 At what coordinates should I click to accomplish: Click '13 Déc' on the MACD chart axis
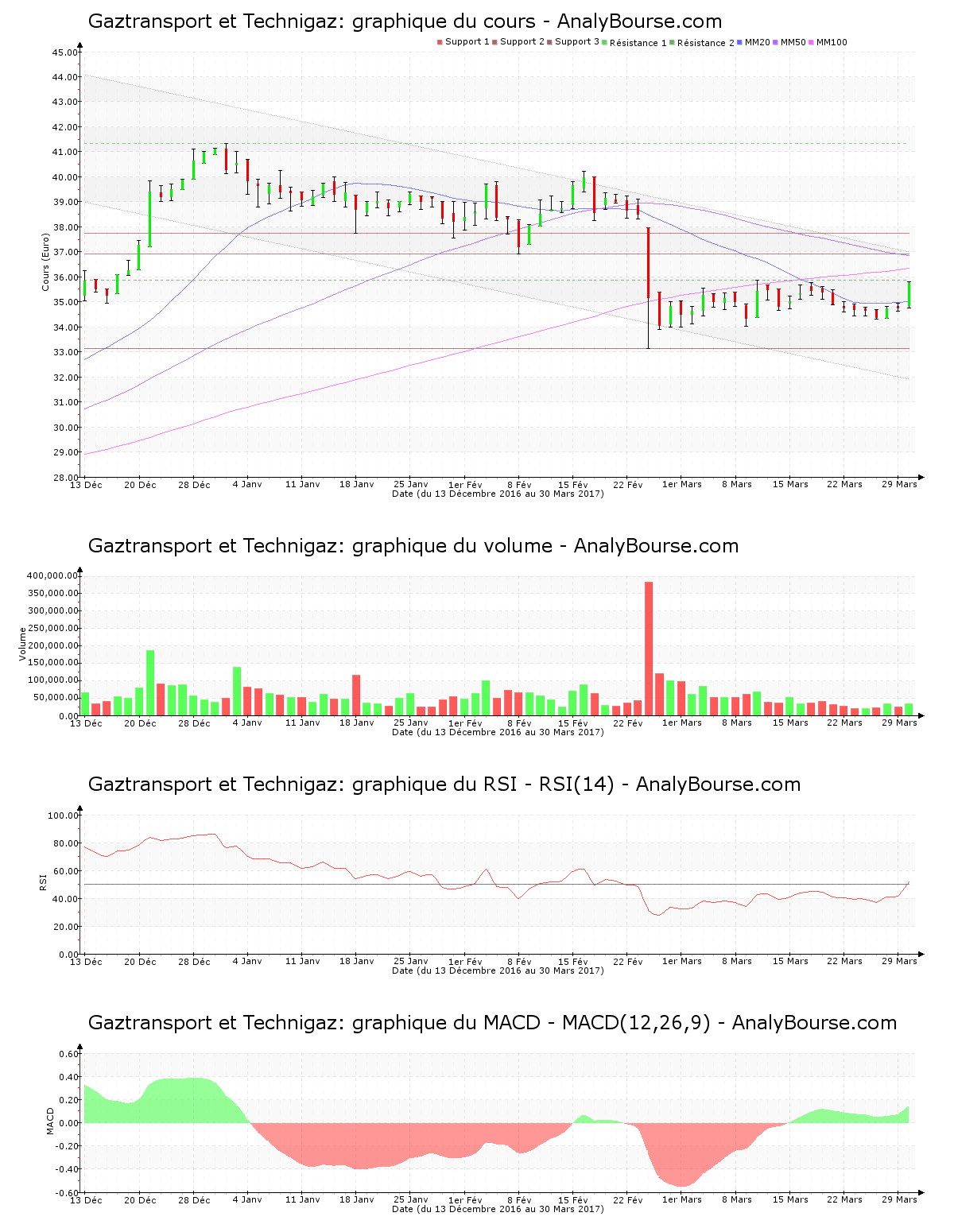[x=86, y=1199]
